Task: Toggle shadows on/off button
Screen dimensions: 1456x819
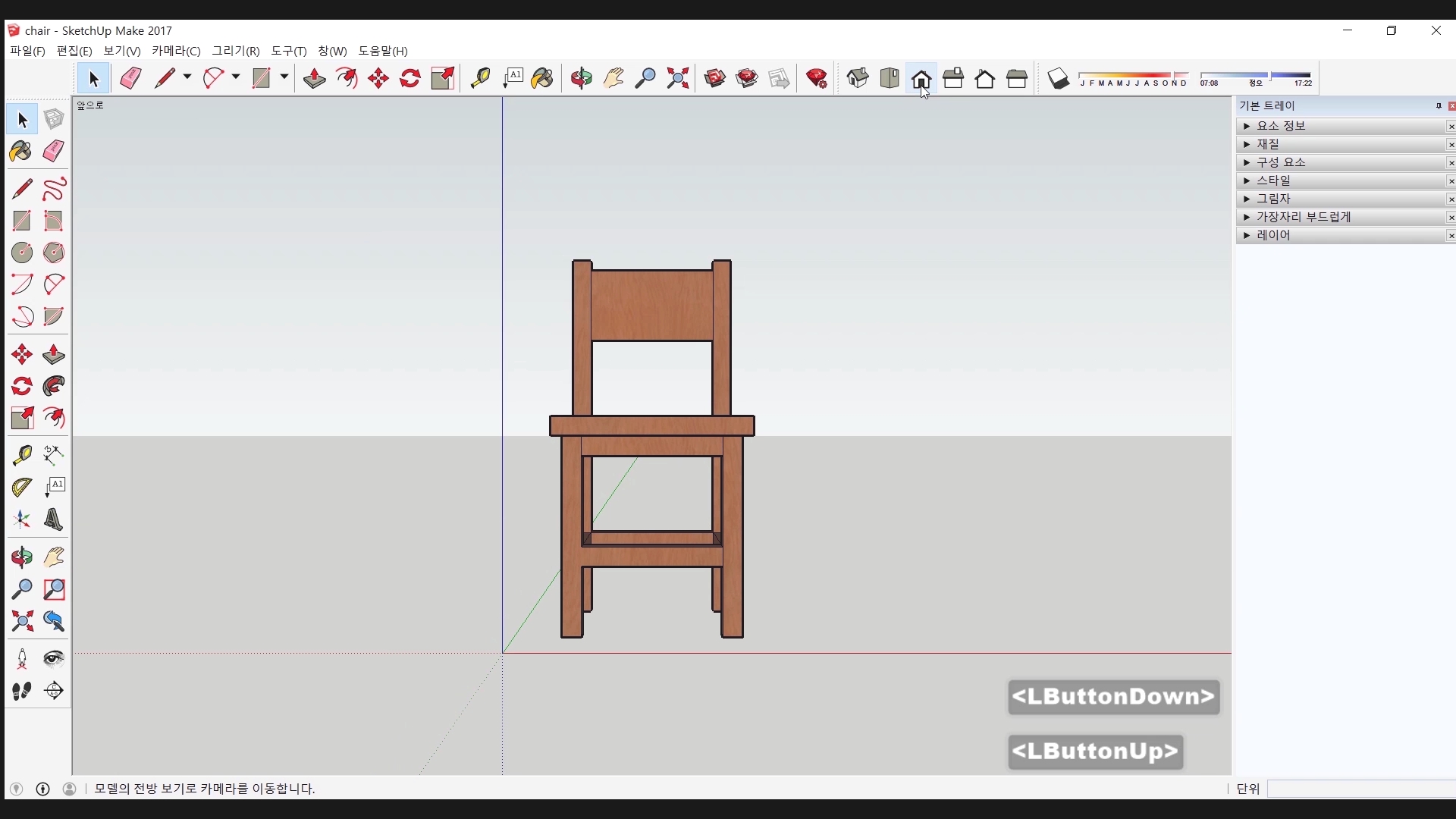Action: [x=1059, y=78]
